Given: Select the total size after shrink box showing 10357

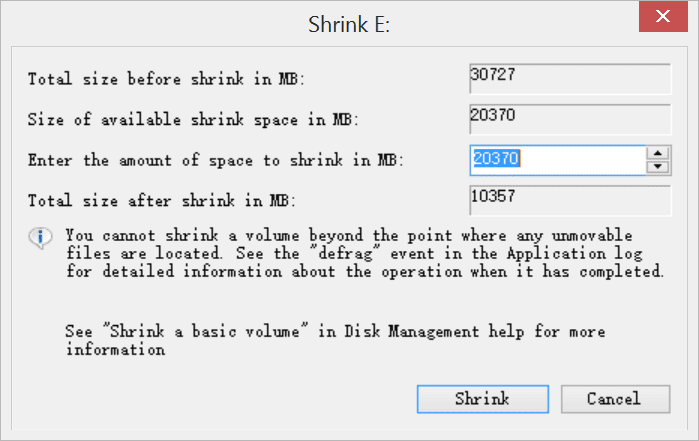Looking at the screenshot, I should pos(570,201).
